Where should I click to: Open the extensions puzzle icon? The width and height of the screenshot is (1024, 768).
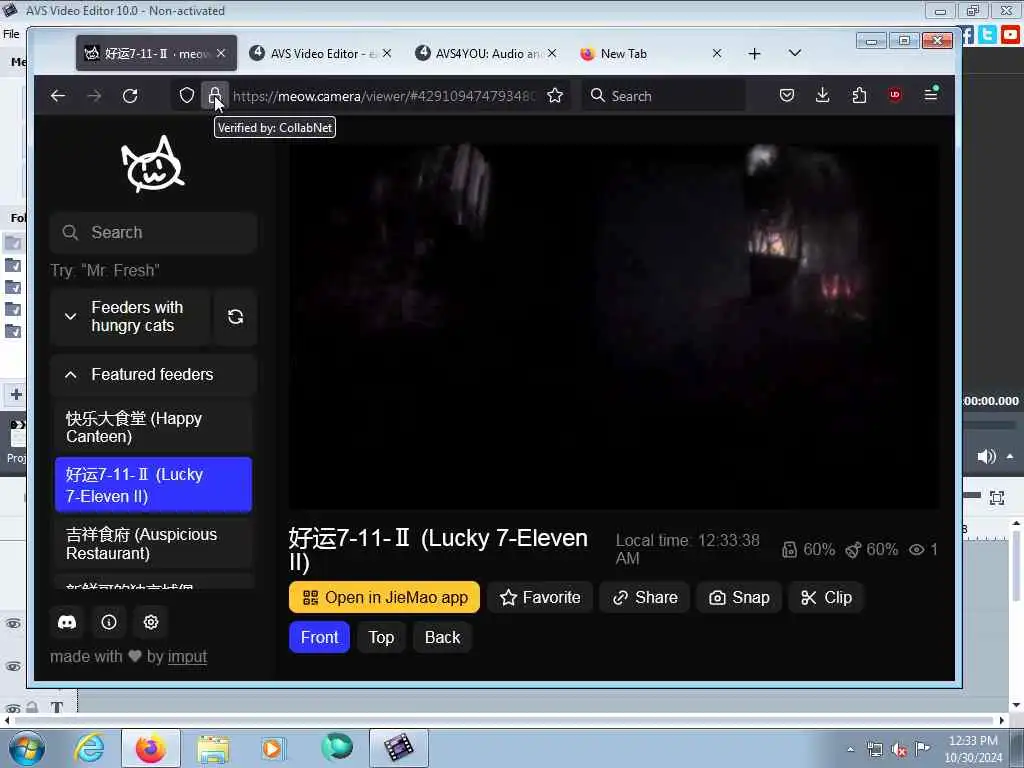click(x=859, y=95)
